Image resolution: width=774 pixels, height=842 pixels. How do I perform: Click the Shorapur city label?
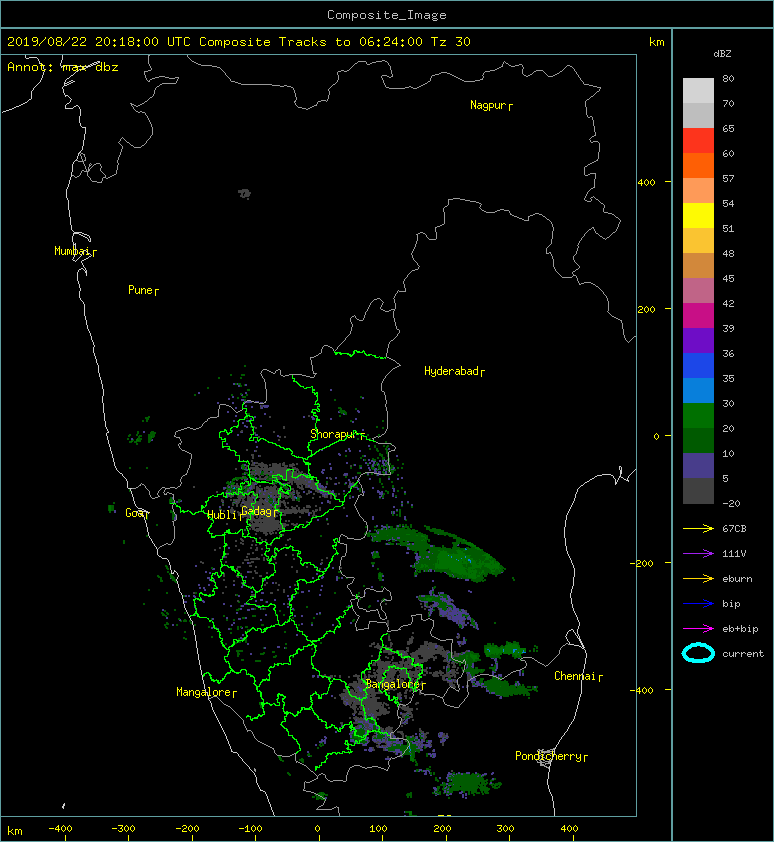point(337,434)
